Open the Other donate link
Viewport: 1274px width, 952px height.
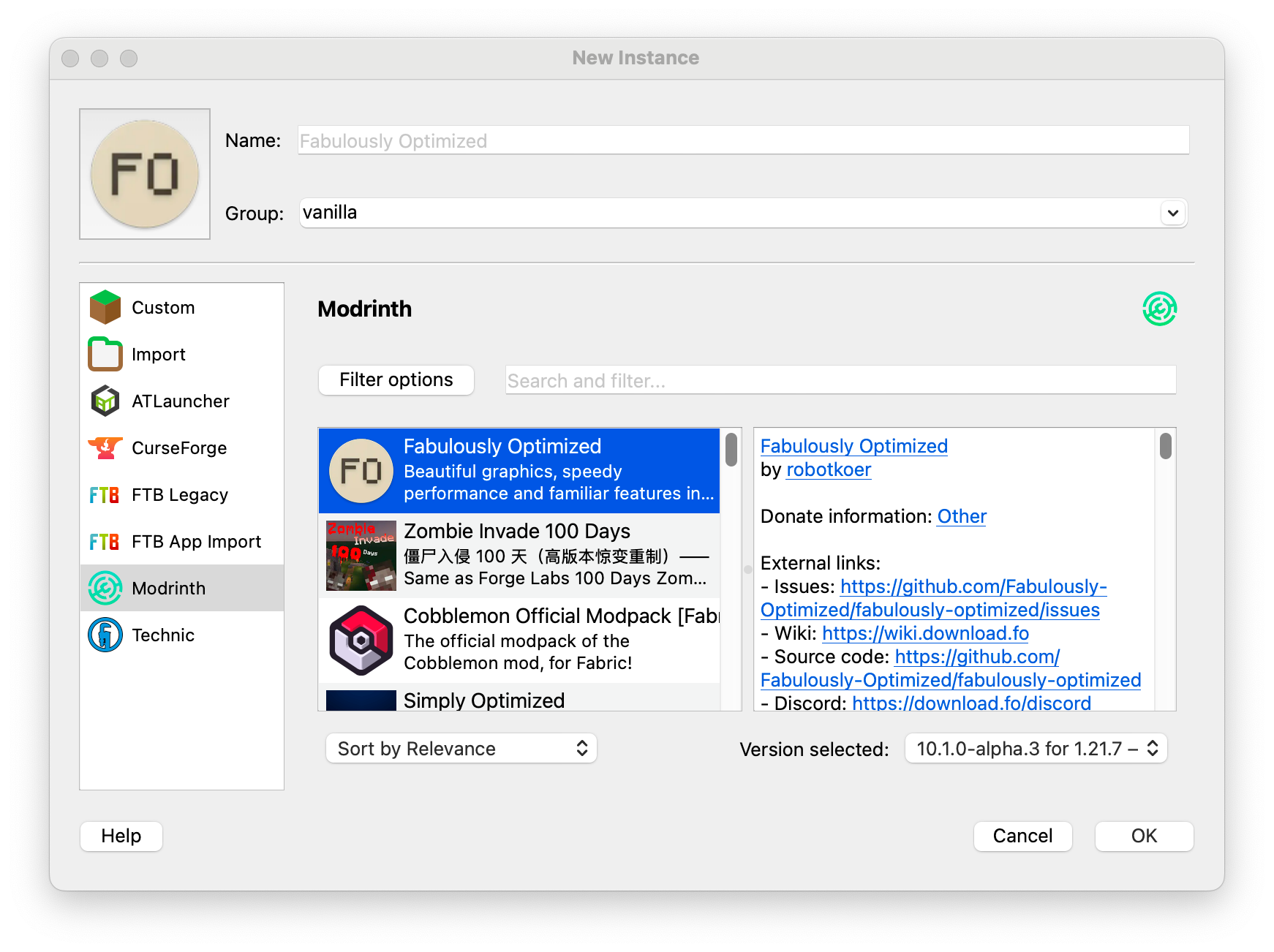tap(962, 516)
